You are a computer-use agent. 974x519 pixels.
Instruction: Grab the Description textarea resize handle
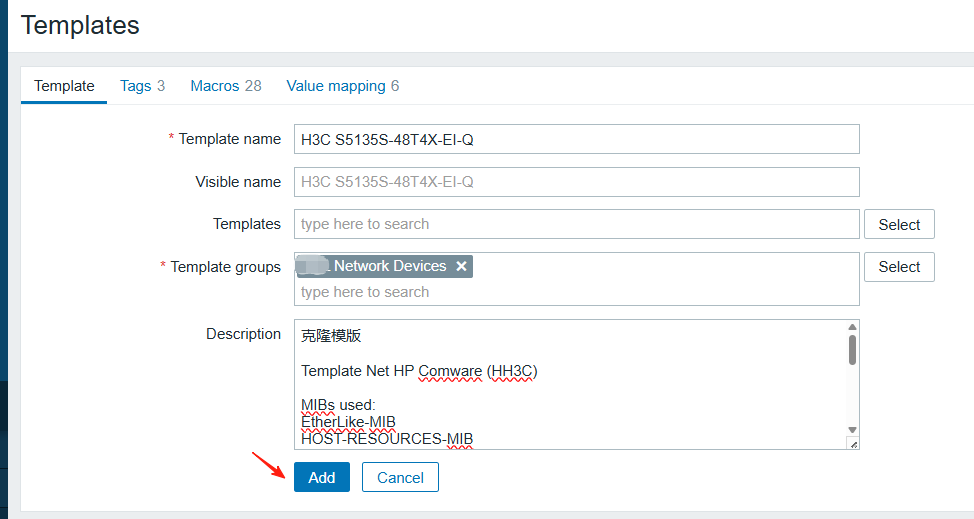click(853, 443)
